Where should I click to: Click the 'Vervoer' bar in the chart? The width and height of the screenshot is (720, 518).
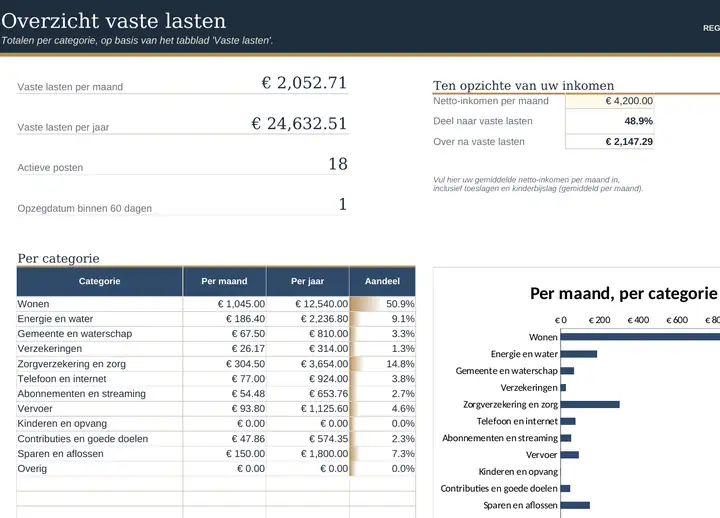(570, 455)
